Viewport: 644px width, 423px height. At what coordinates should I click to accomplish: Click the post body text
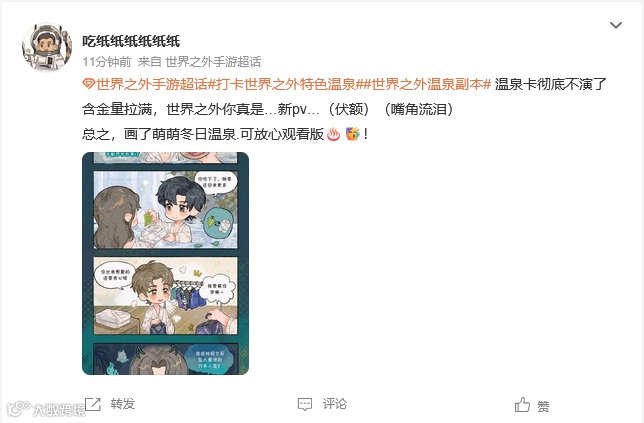(344, 109)
